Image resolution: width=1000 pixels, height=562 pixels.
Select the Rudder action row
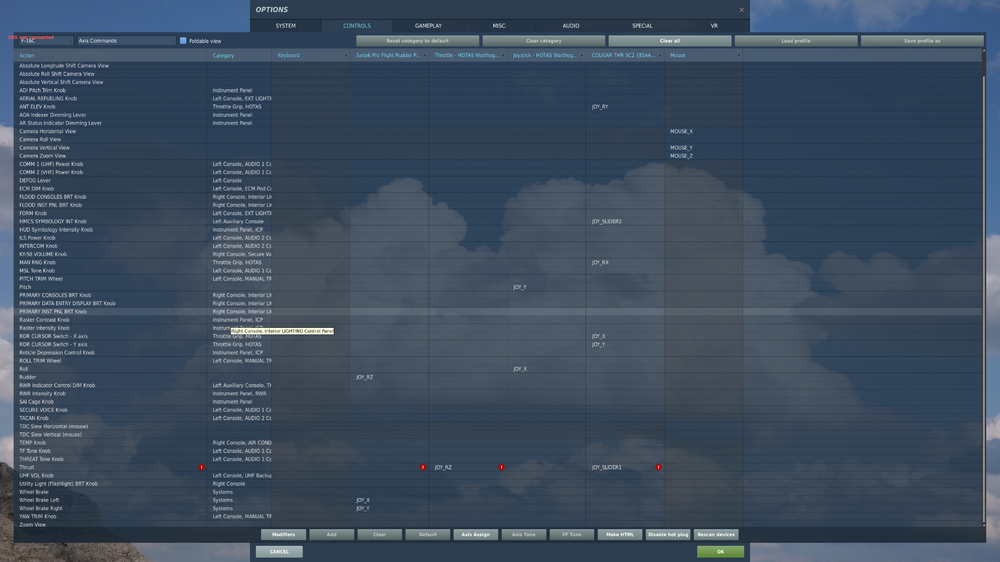click(498, 377)
